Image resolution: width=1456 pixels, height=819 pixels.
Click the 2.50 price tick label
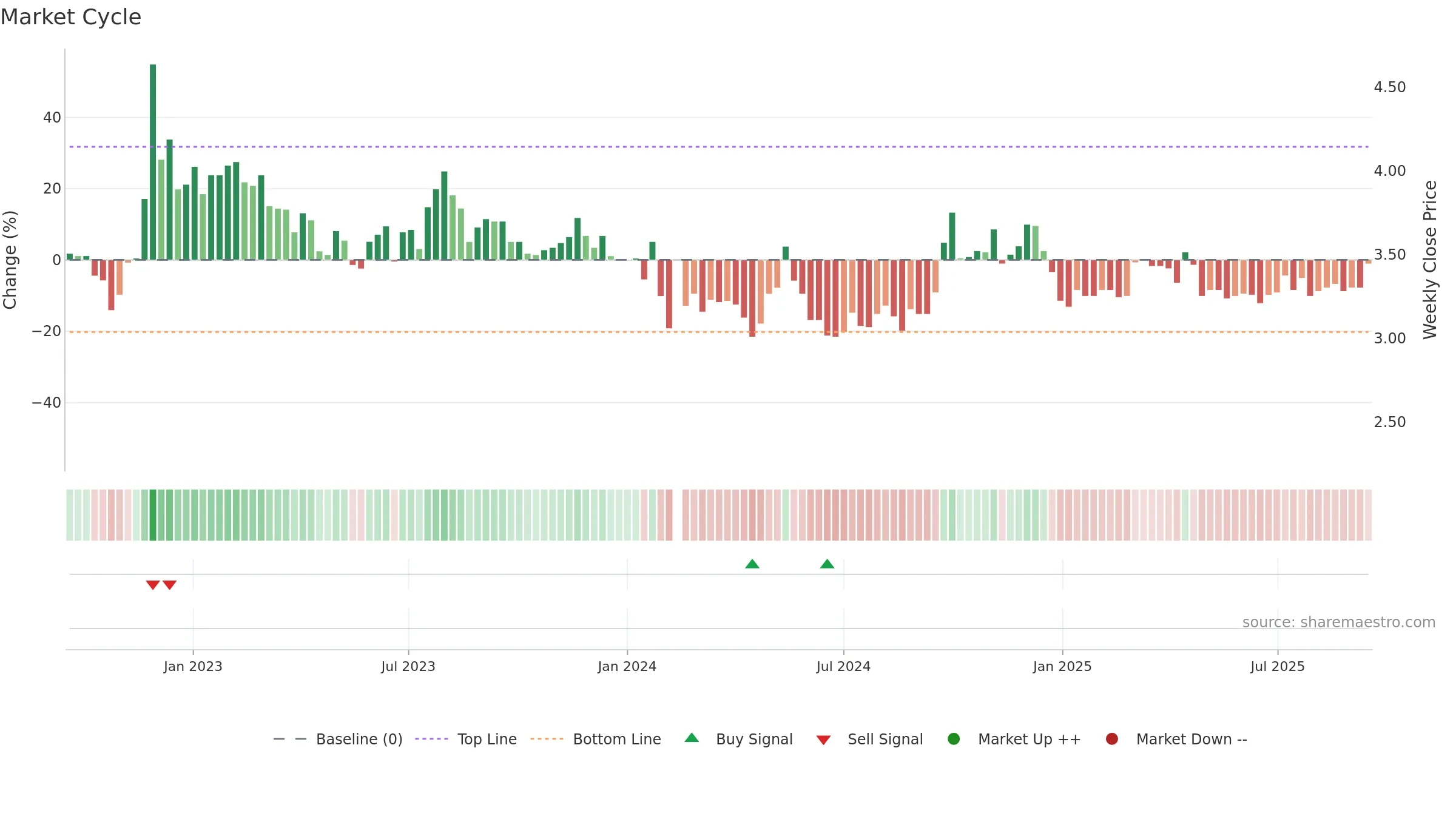[x=1390, y=422]
